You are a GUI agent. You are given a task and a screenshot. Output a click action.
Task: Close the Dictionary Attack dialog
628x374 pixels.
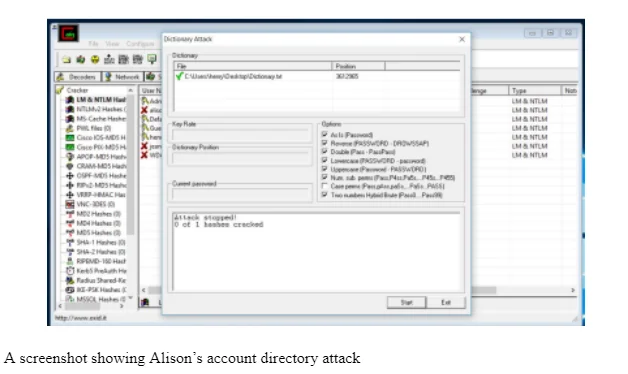[x=462, y=39]
